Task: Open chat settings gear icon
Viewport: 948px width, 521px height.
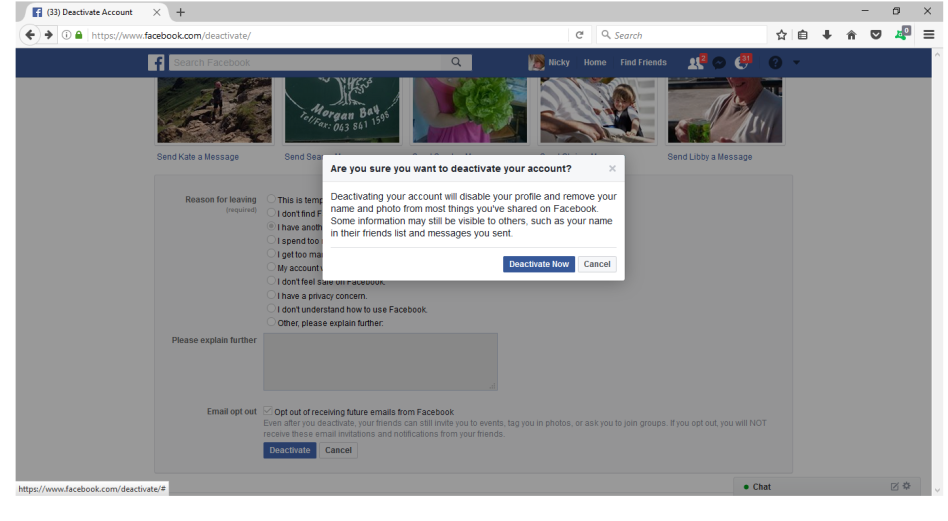Action: click(x=906, y=486)
